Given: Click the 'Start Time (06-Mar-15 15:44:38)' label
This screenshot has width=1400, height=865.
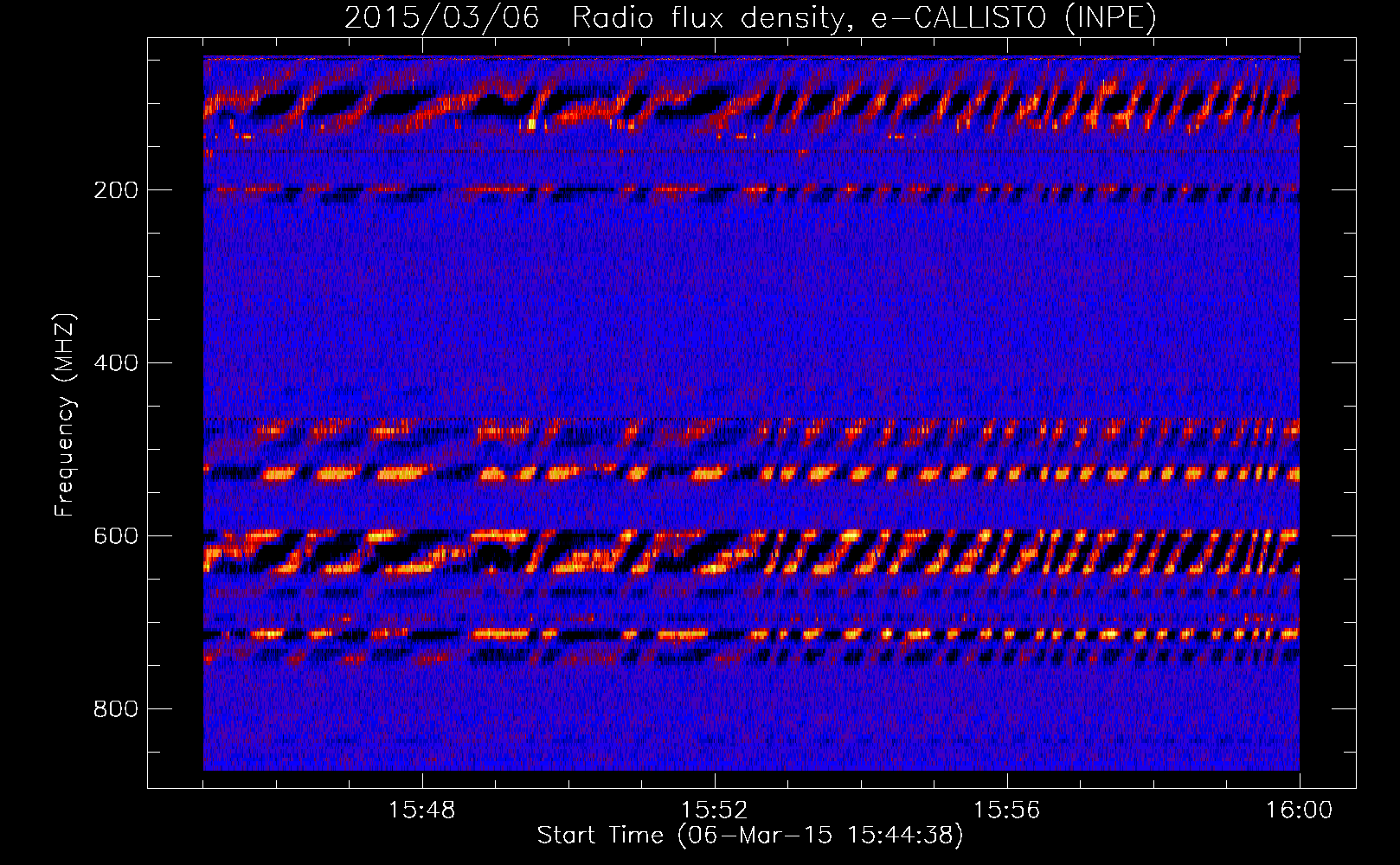Looking at the screenshot, I should coord(749,836).
